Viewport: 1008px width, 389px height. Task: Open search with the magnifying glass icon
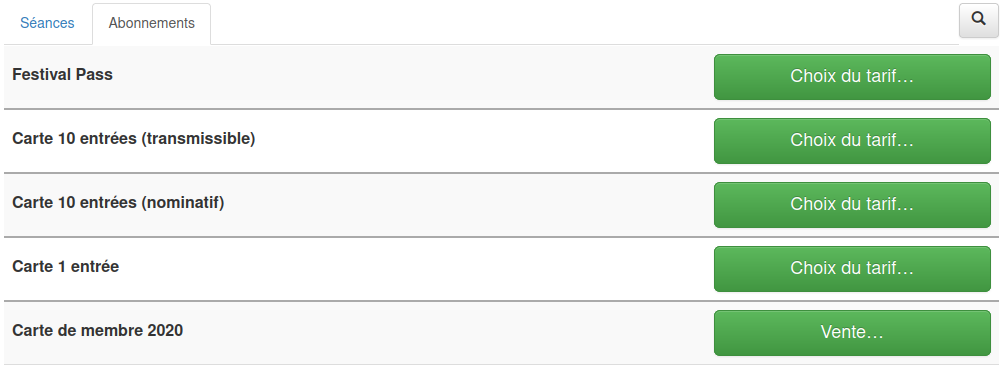tap(978, 21)
